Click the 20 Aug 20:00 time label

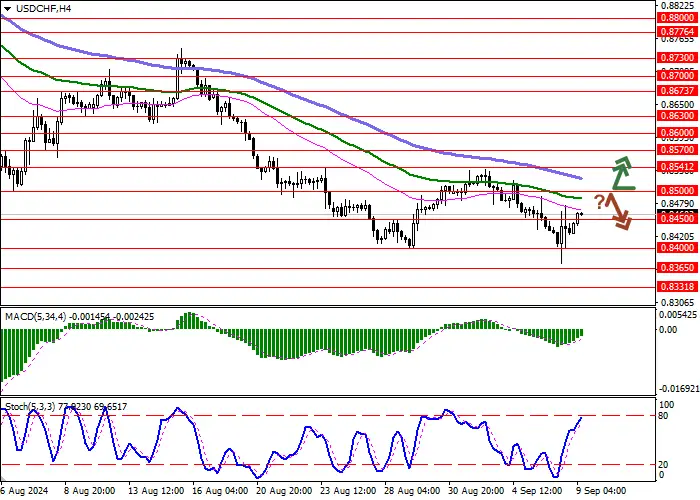(284, 491)
